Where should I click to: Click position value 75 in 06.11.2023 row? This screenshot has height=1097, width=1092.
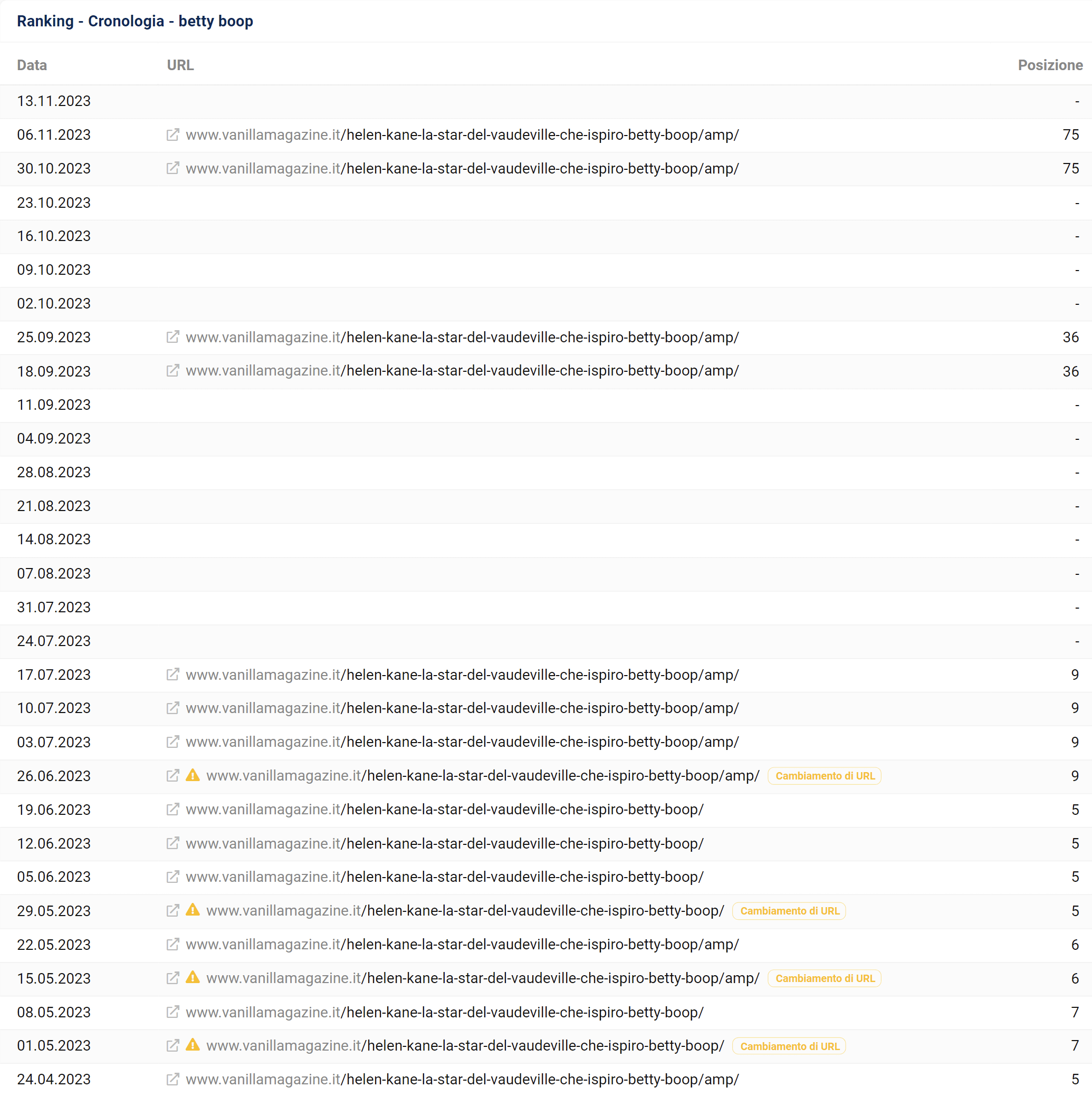(x=1070, y=134)
